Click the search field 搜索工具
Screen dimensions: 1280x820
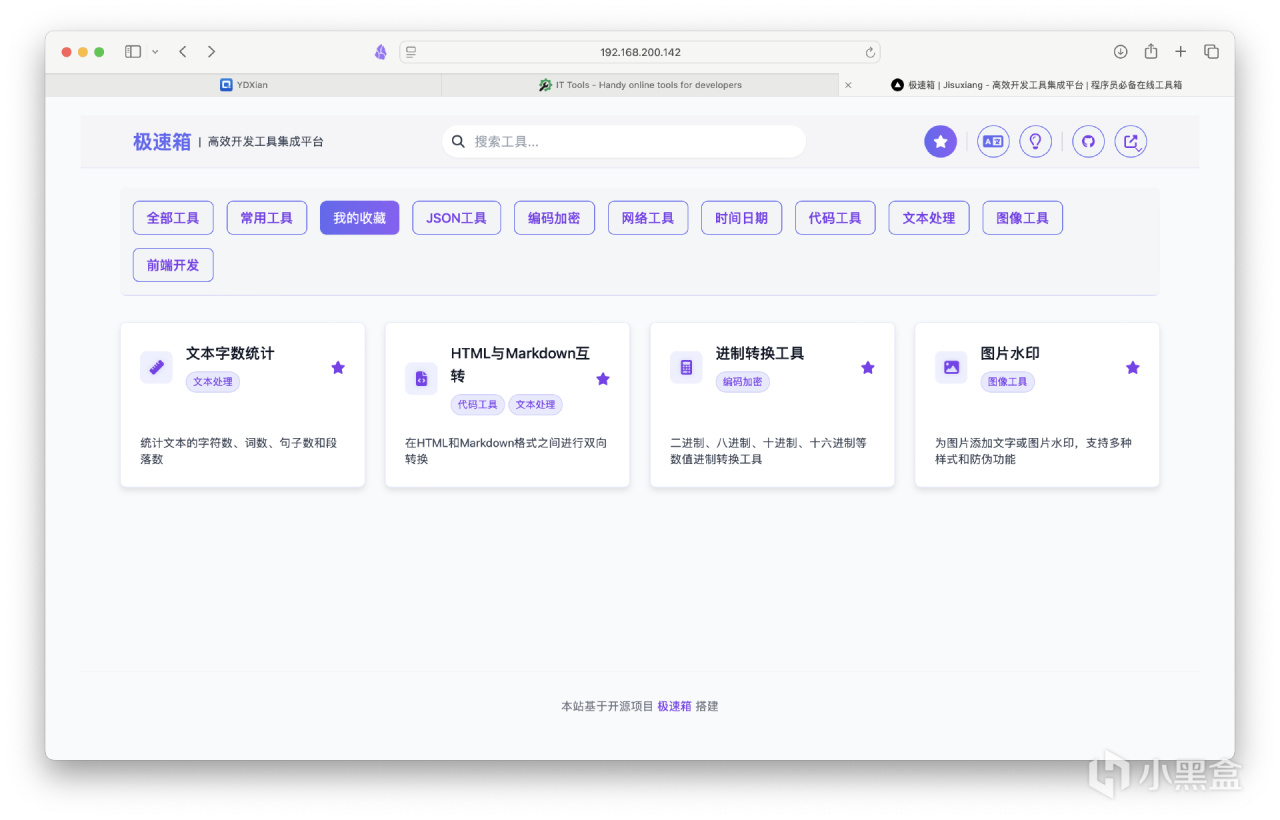pos(624,142)
